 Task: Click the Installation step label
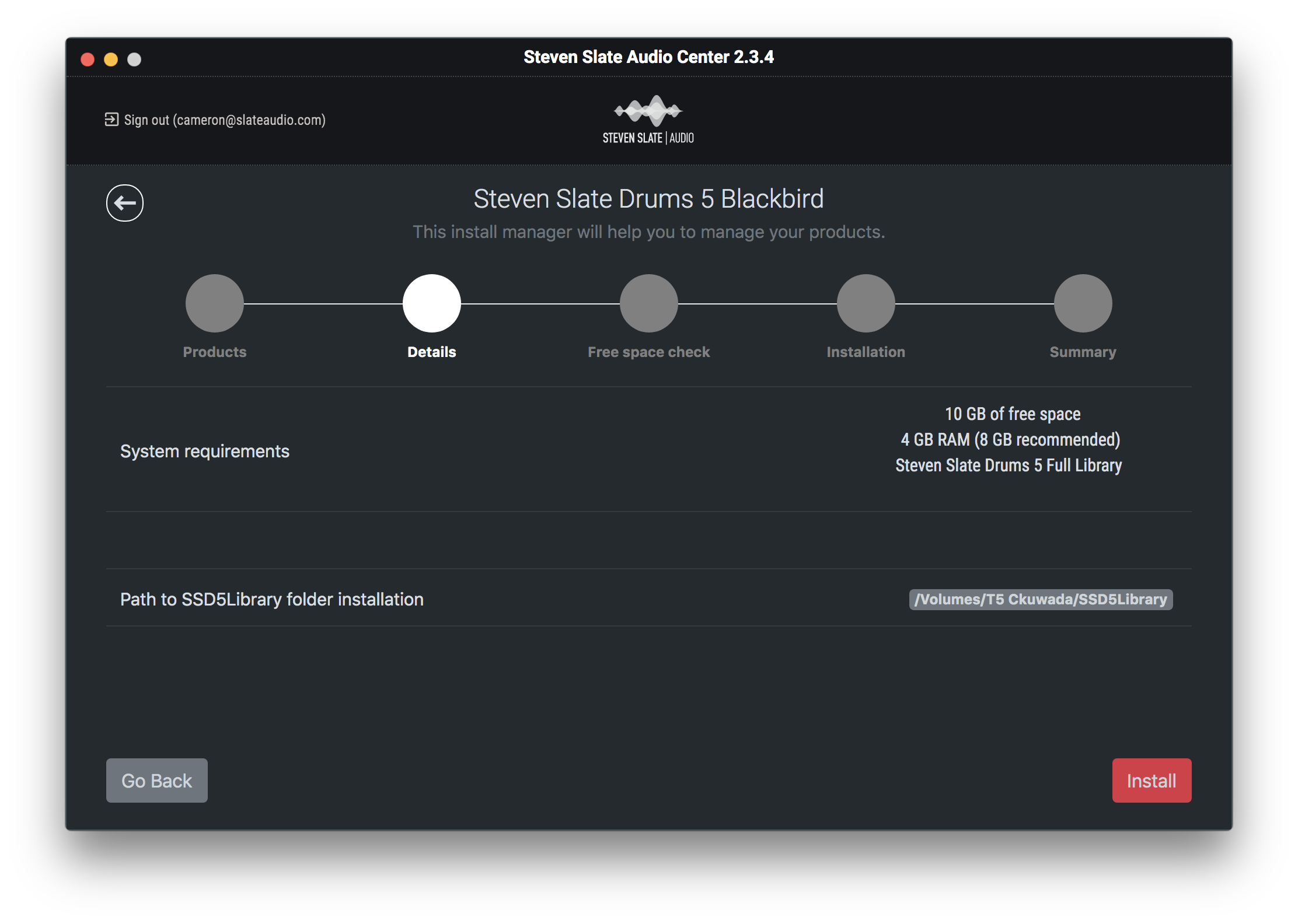tap(866, 352)
